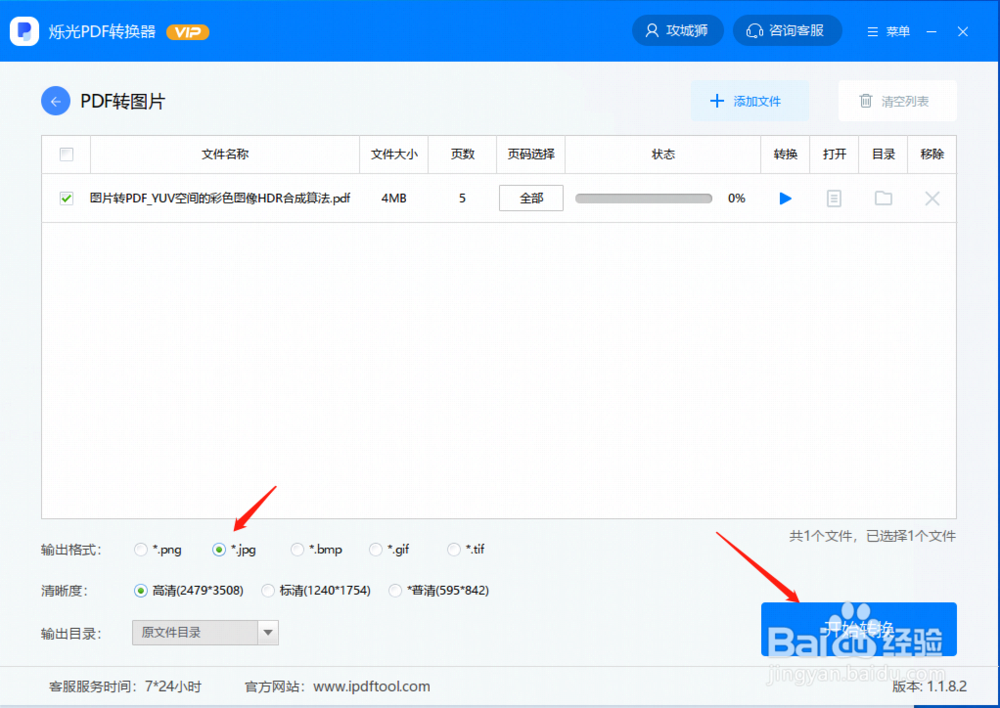Visit the www.ipdftool.com website link
The image size is (1000, 708).
coord(371,686)
